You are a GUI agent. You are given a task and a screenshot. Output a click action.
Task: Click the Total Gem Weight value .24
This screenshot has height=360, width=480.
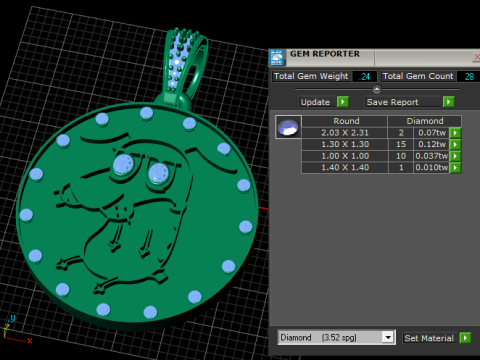365,76
